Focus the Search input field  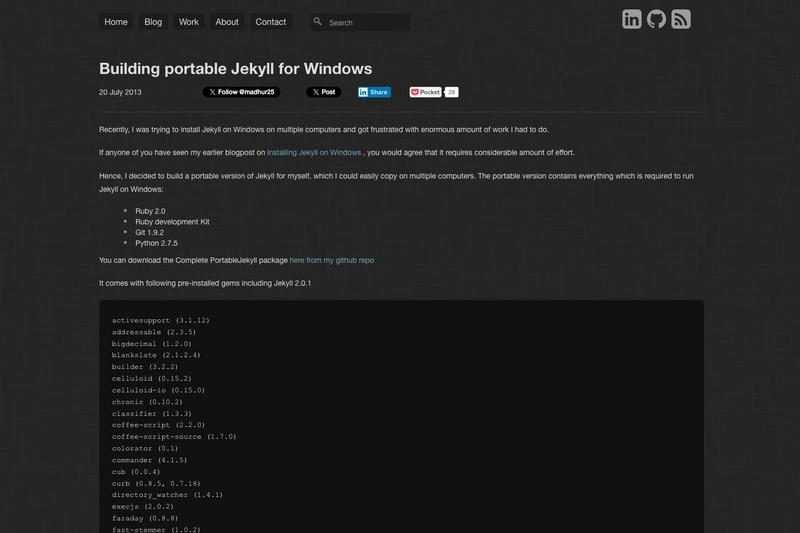(361, 22)
